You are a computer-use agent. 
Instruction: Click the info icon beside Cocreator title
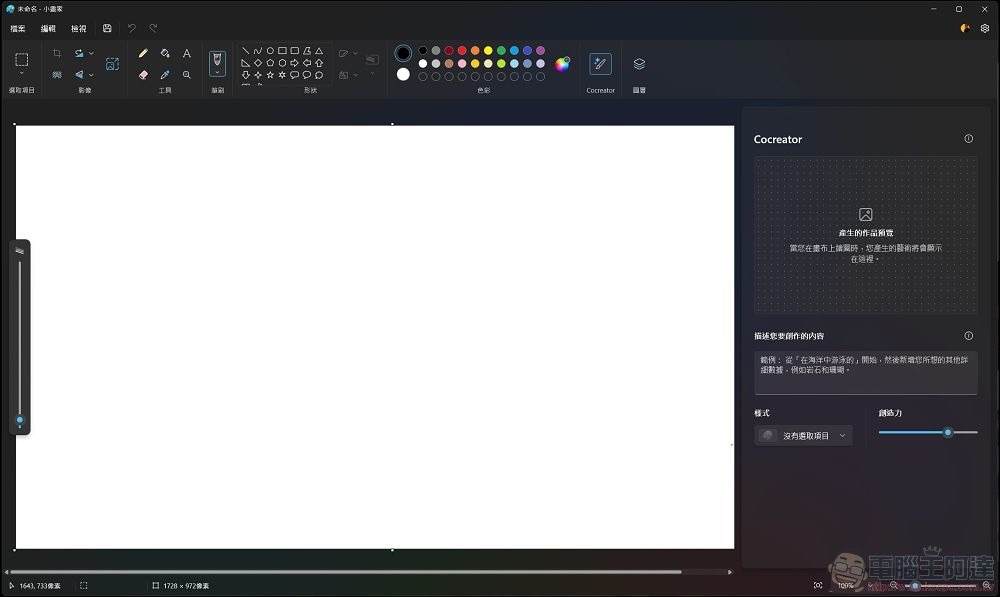click(x=969, y=138)
